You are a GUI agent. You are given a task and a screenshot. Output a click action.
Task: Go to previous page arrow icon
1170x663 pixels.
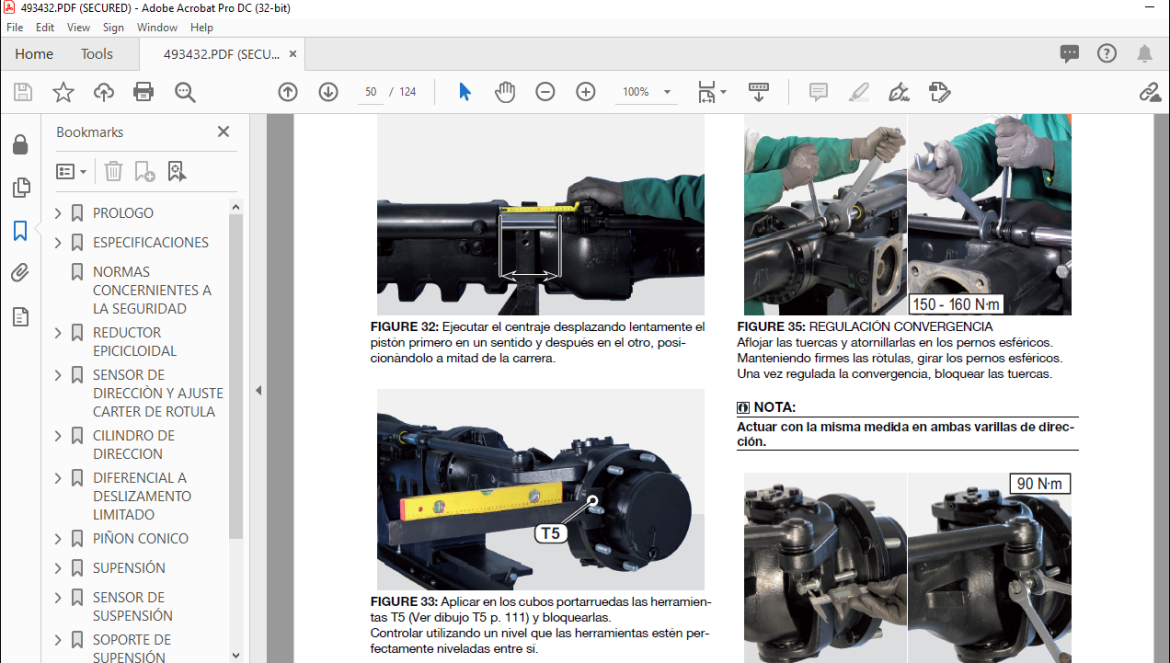288,92
